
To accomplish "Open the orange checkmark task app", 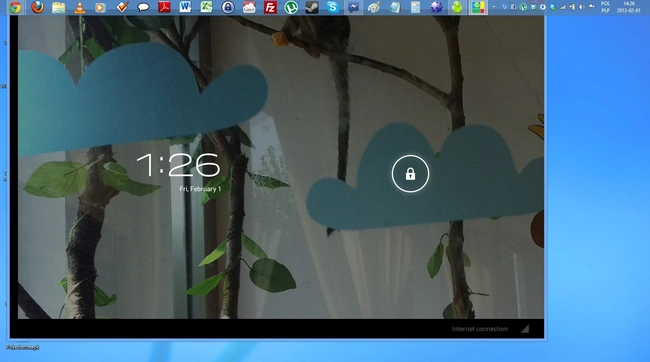I will pyautogui.click(x=122, y=7).
